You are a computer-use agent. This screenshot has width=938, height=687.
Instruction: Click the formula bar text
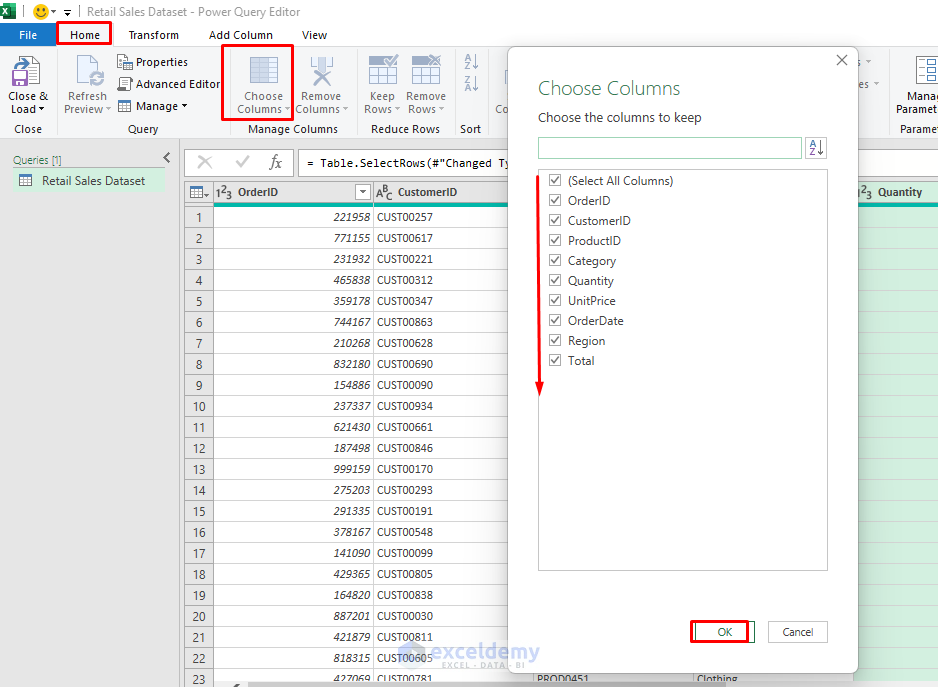pyautogui.click(x=407, y=163)
